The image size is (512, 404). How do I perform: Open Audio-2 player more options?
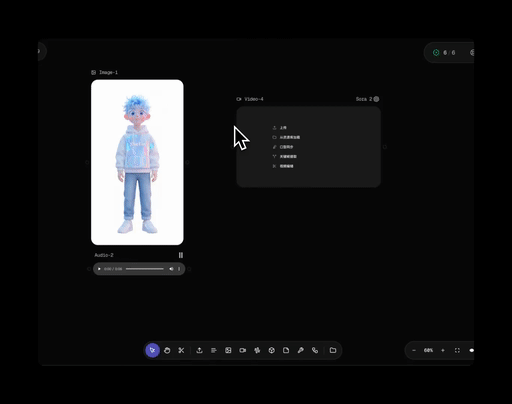[179, 269]
